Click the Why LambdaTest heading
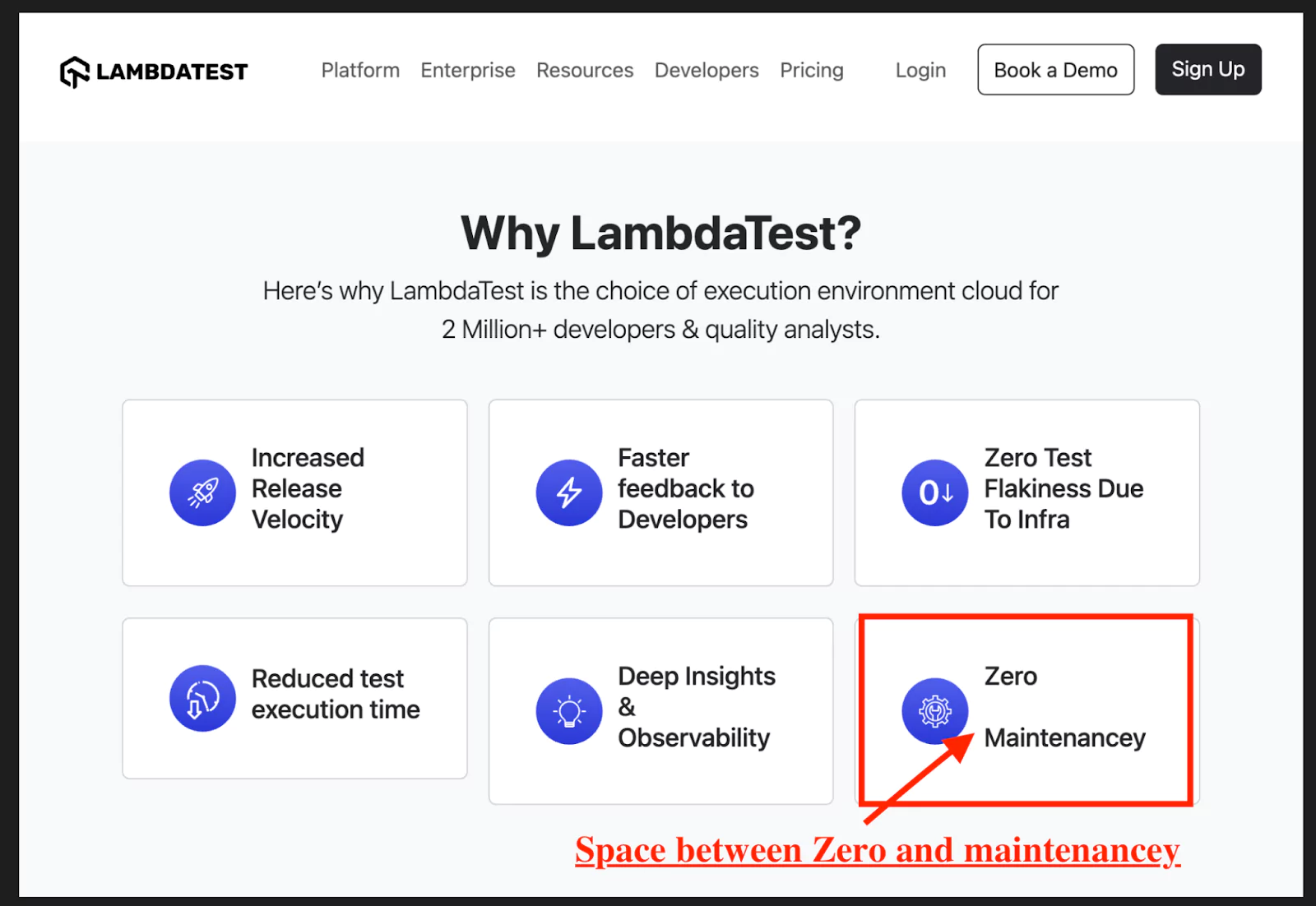Image resolution: width=1316 pixels, height=906 pixels. coord(660,233)
